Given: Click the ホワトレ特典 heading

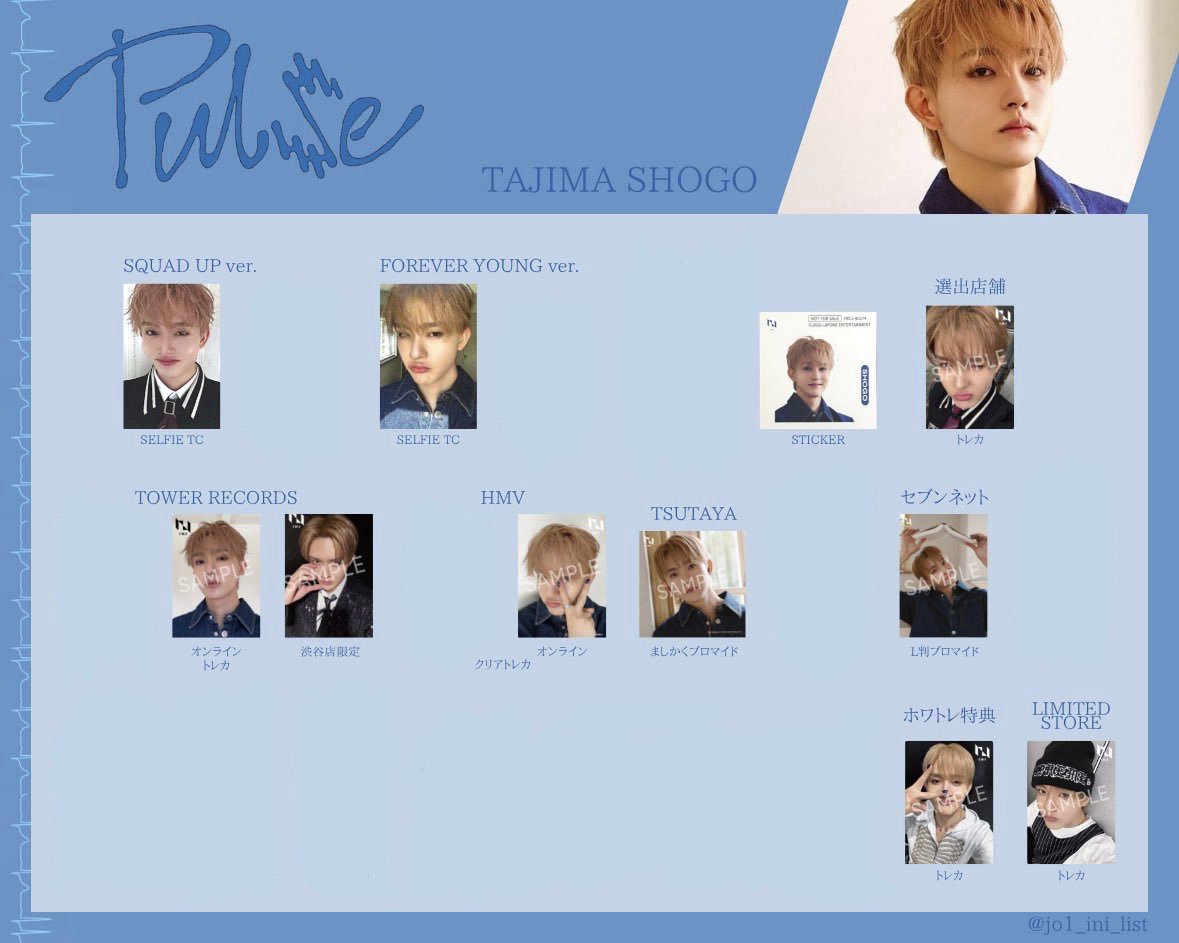Looking at the screenshot, I should click(949, 715).
